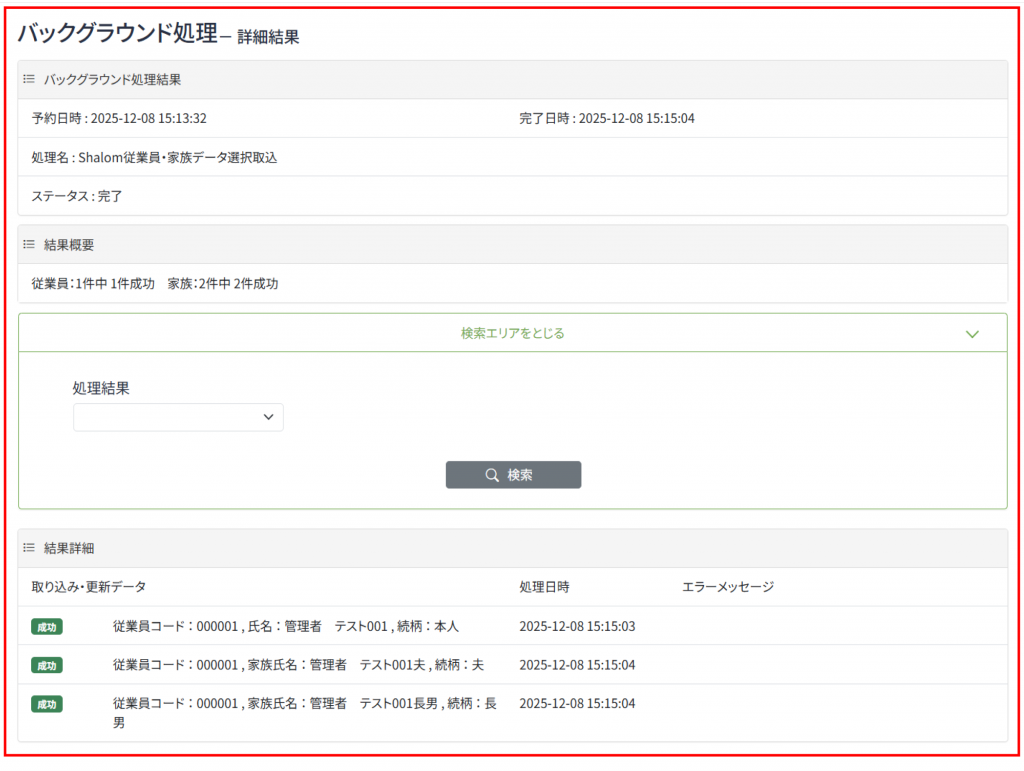The height and width of the screenshot is (771, 1024).
Task: Open the 処理結果 dropdown
Action: (178, 417)
